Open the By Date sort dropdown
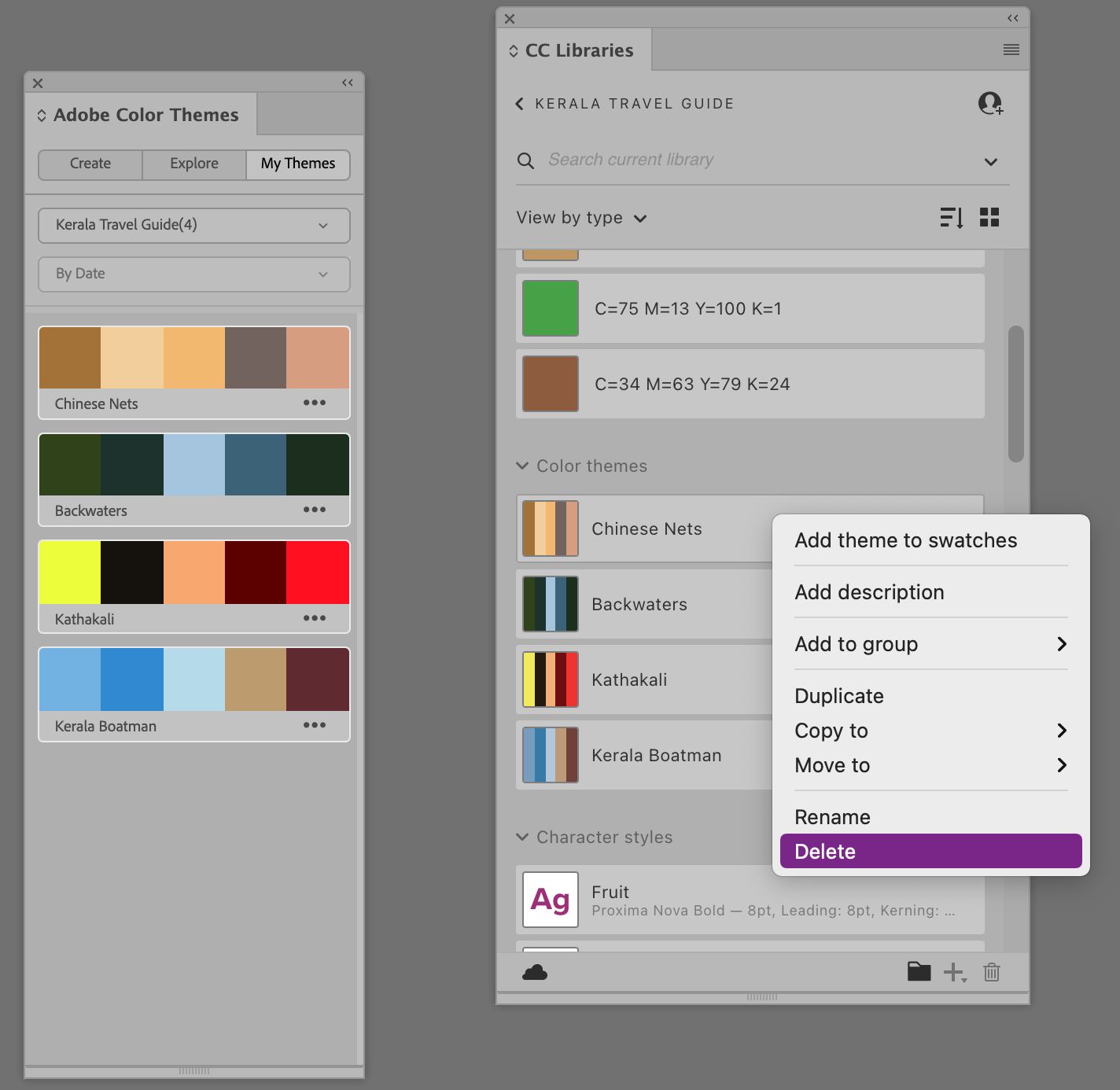The image size is (1120, 1090). [194, 274]
